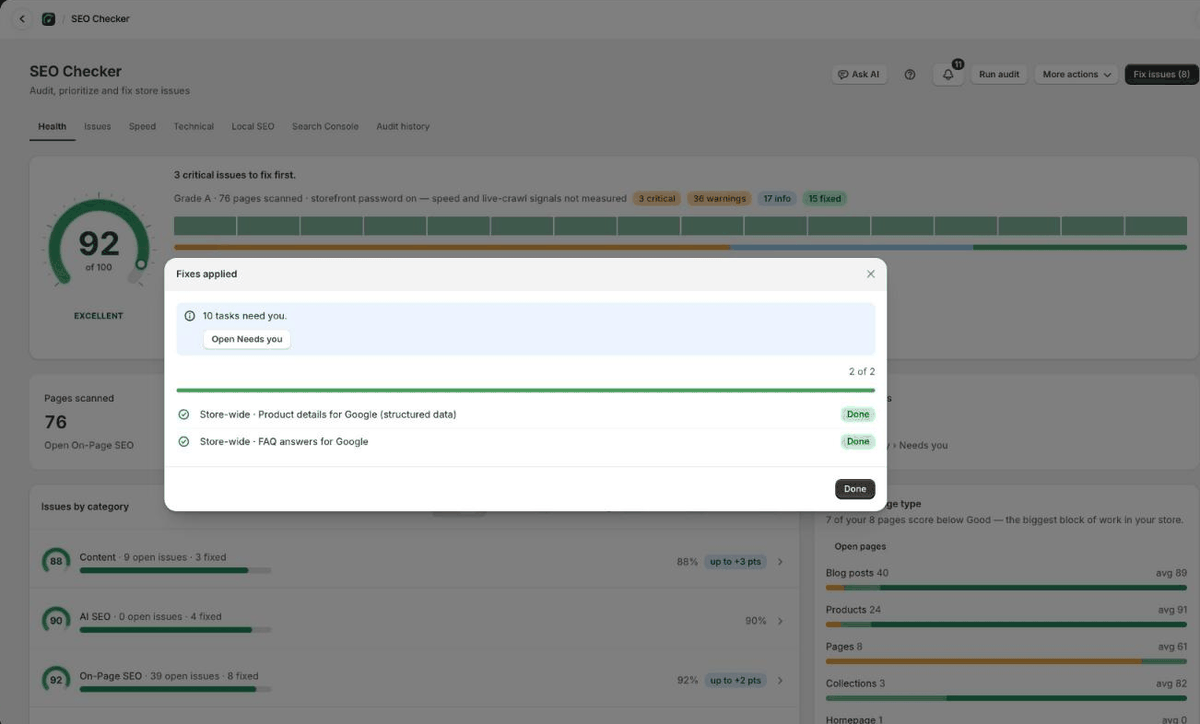The height and width of the screenshot is (724, 1200).
Task: Click check icon for FAQ answers for Google
Action: (x=184, y=441)
